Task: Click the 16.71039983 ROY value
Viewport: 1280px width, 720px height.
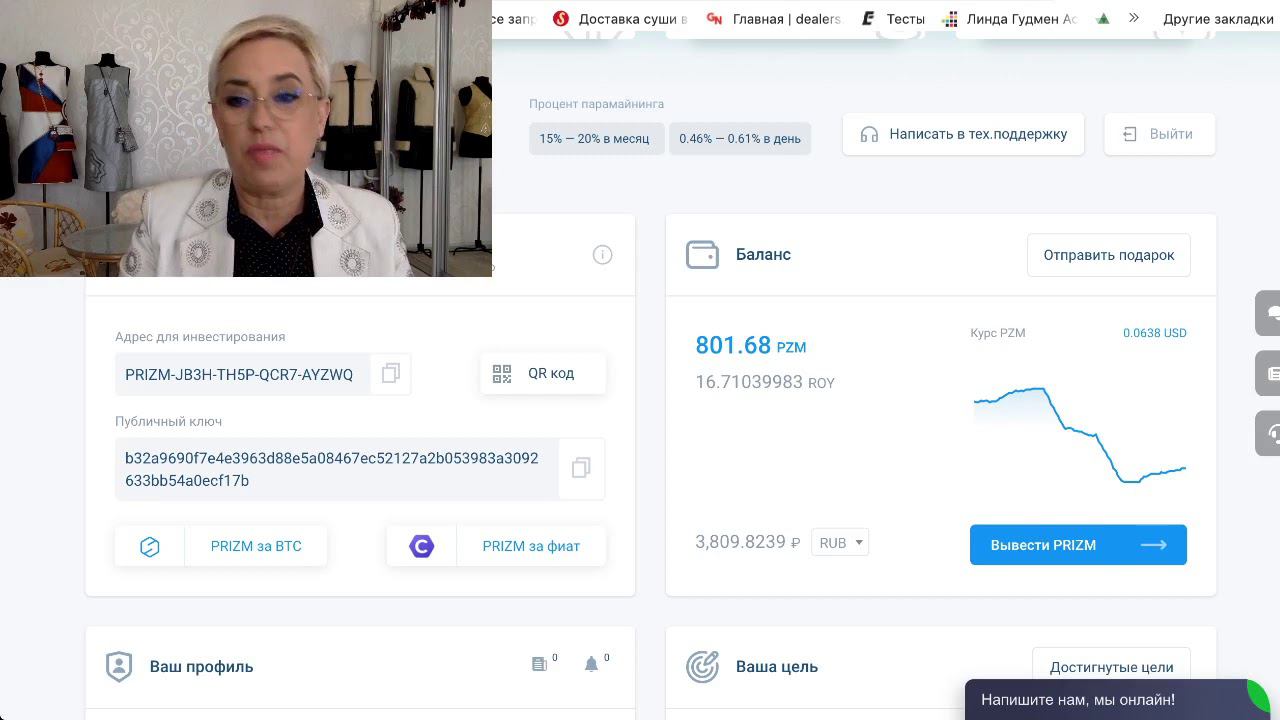Action: coord(765,382)
